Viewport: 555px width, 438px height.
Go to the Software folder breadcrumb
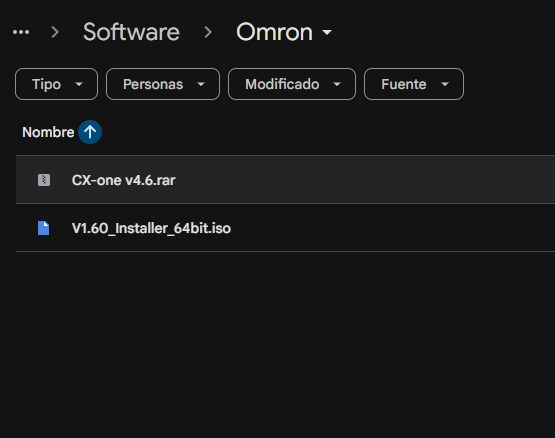point(131,32)
